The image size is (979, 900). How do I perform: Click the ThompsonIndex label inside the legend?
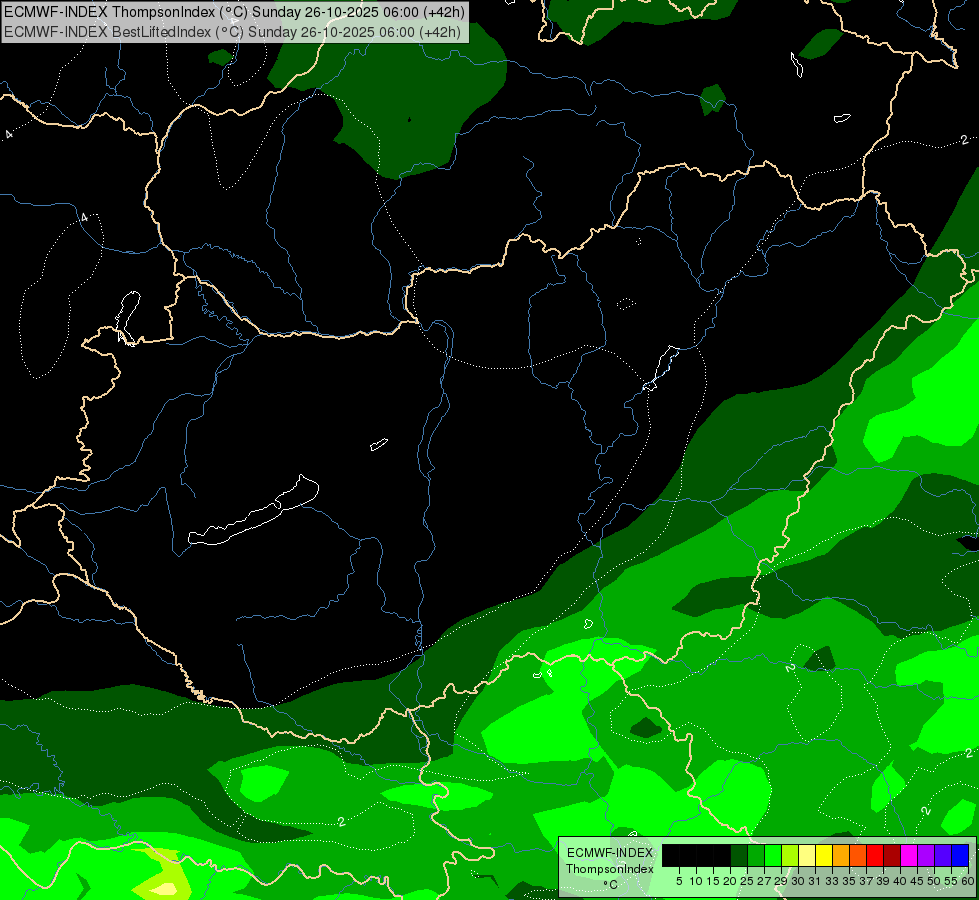click(610, 869)
